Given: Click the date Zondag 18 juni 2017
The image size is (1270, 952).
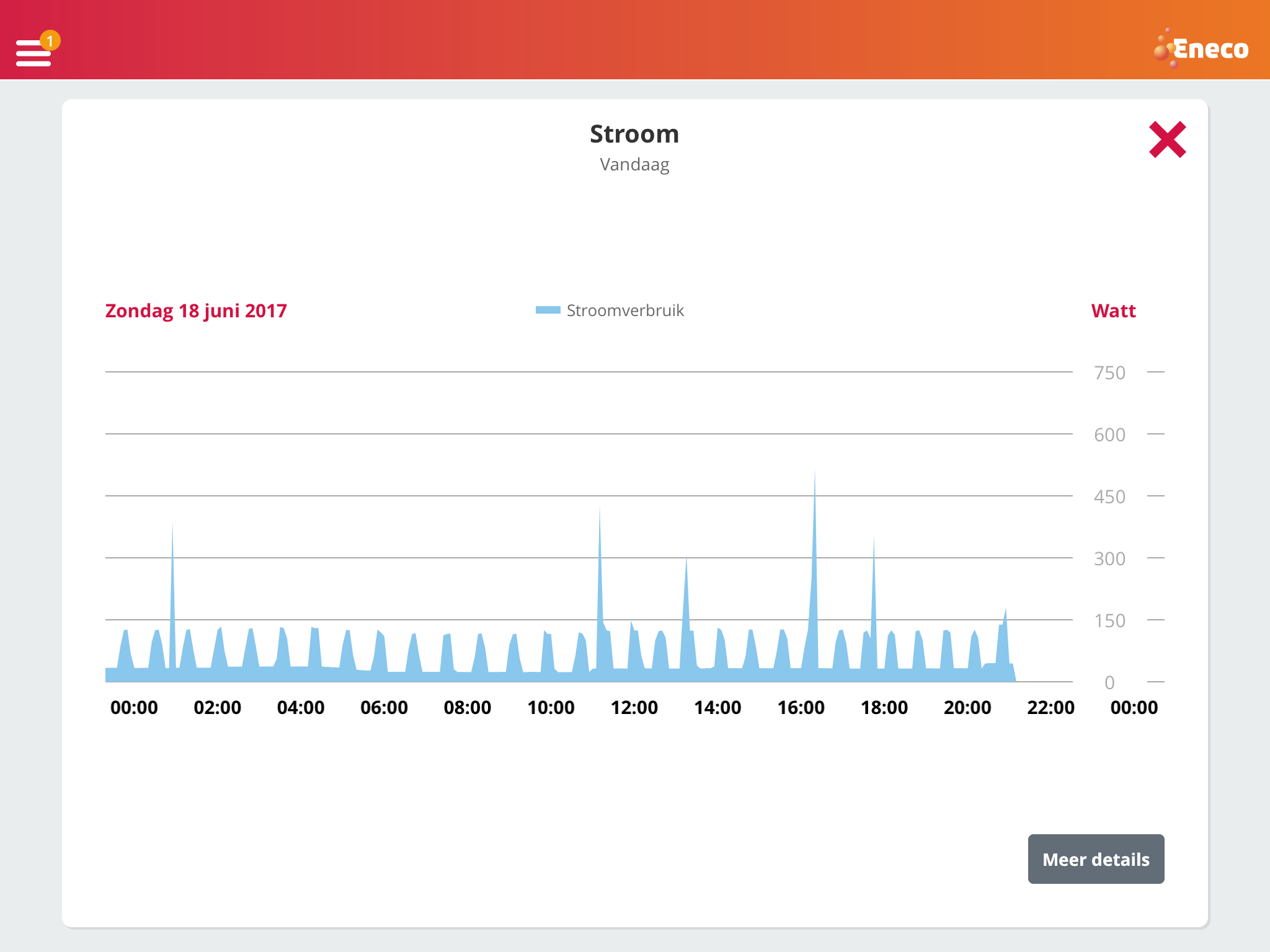Looking at the screenshot, I should (x=196, y=311).
